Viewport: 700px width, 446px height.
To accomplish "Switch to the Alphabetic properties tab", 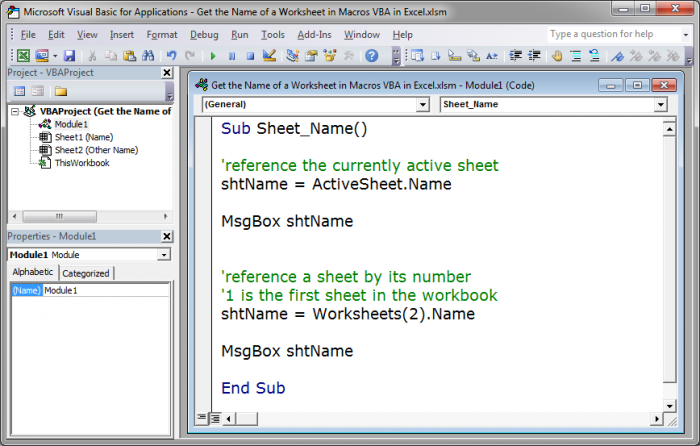I will 33,272.
